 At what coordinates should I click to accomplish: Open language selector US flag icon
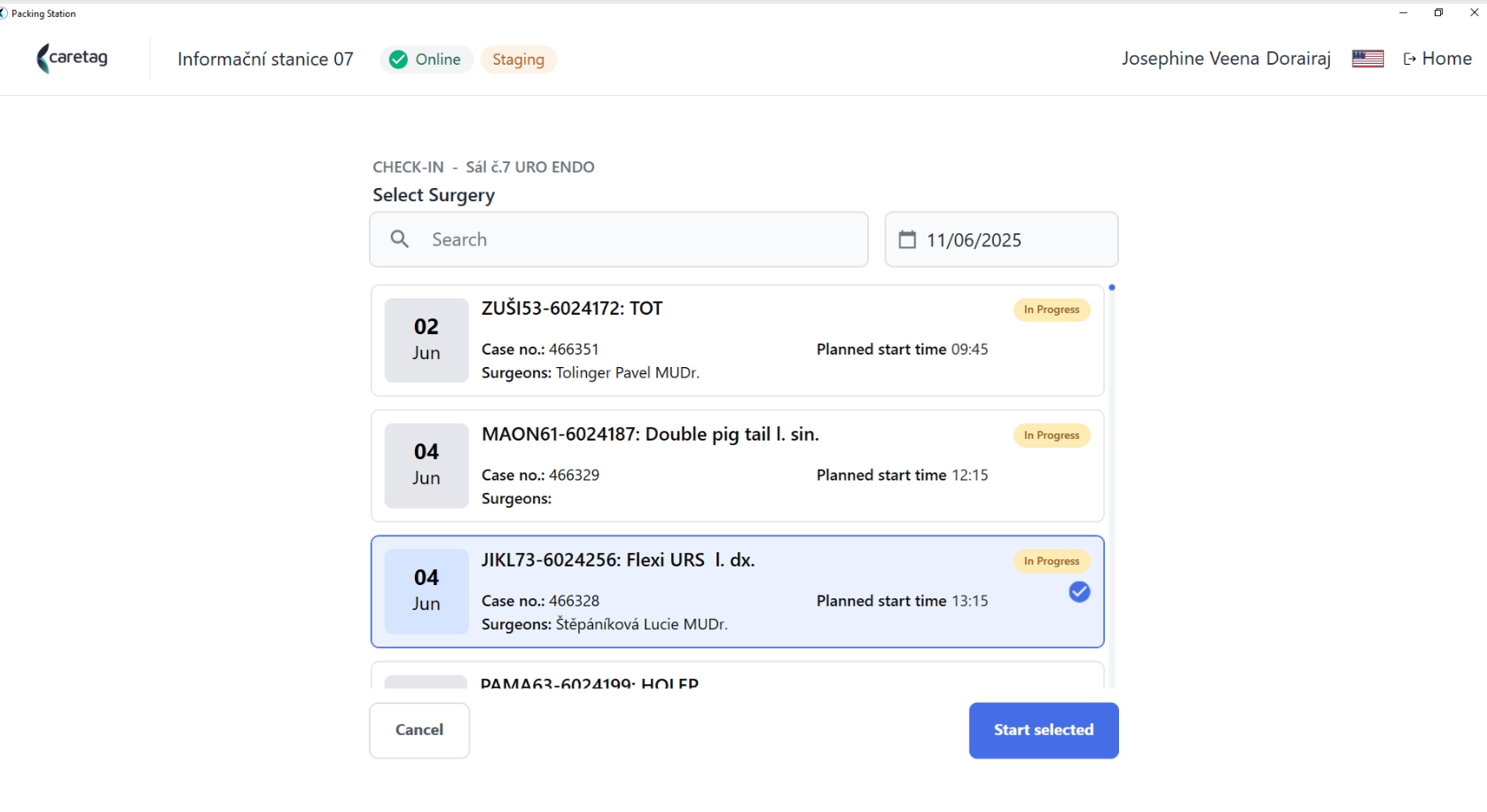pyautogui.click(x=1367, y=59)
